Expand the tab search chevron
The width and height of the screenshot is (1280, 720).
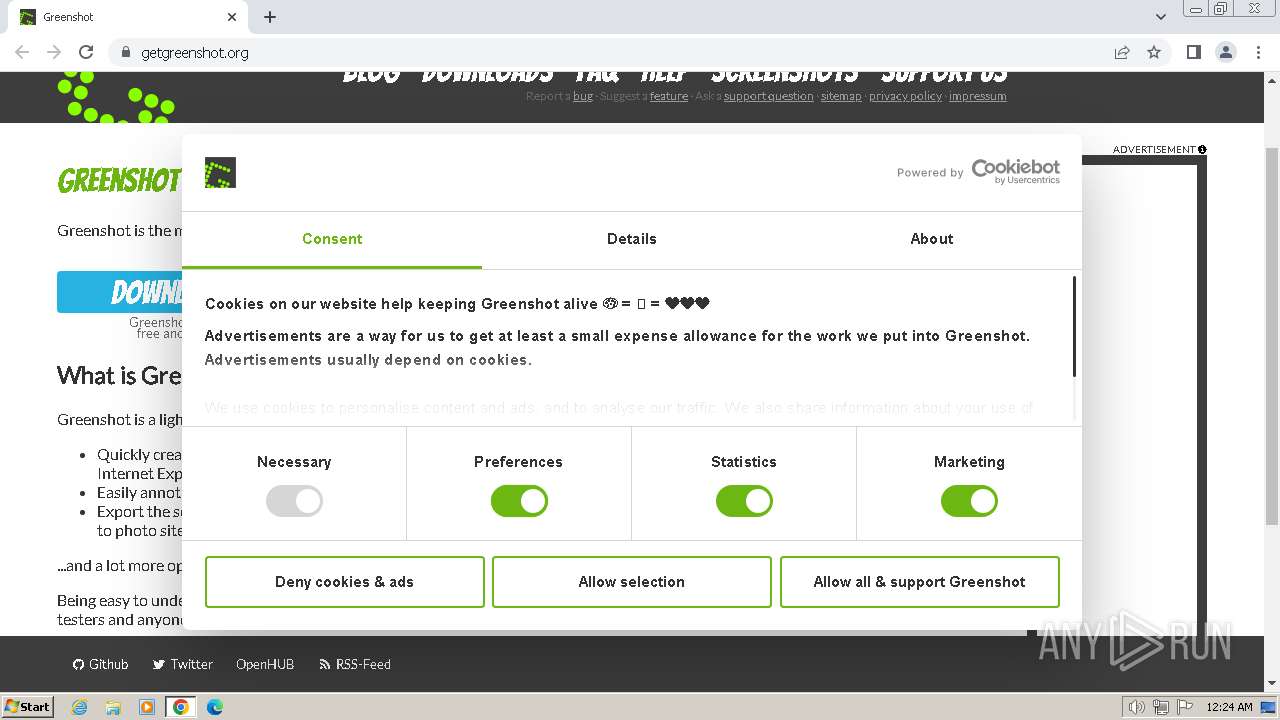point(1160,17)
